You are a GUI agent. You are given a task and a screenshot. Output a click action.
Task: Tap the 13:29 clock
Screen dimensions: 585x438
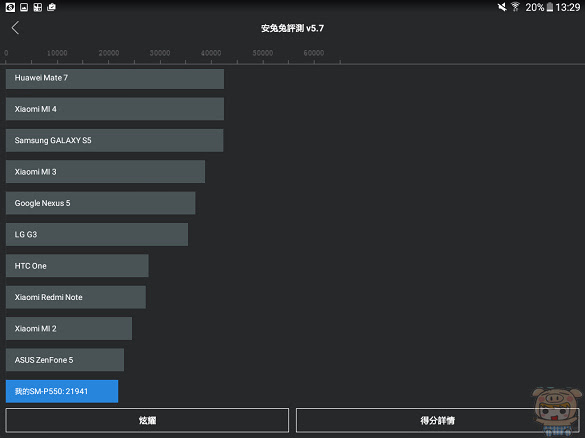(x=567, y=7)
